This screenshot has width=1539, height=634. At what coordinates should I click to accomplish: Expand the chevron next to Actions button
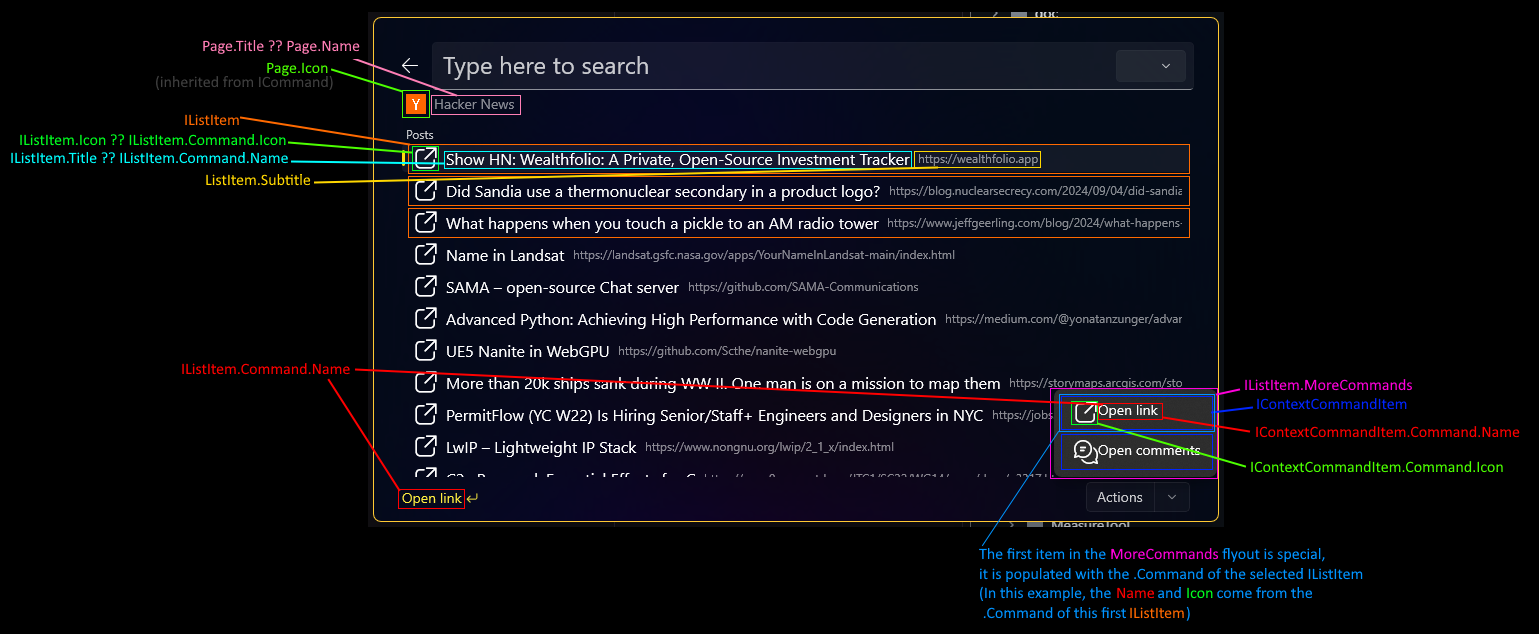(1172, 497)
